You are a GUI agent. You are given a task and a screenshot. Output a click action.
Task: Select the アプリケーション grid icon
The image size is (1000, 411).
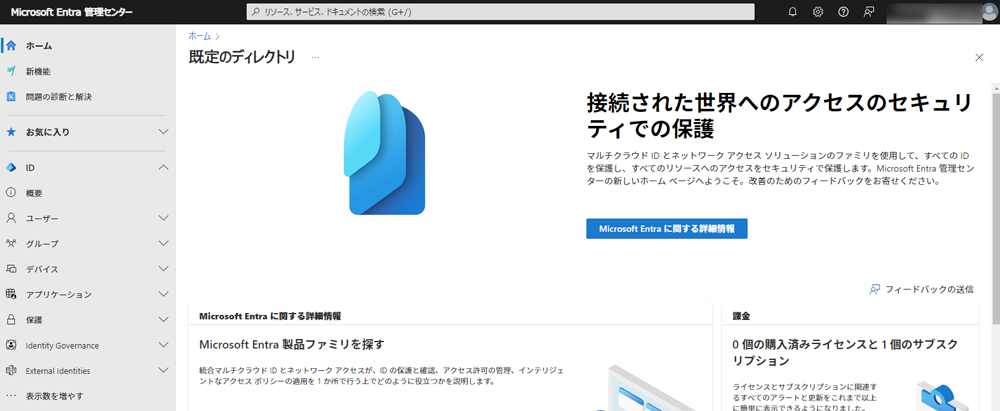coord(11,294)
